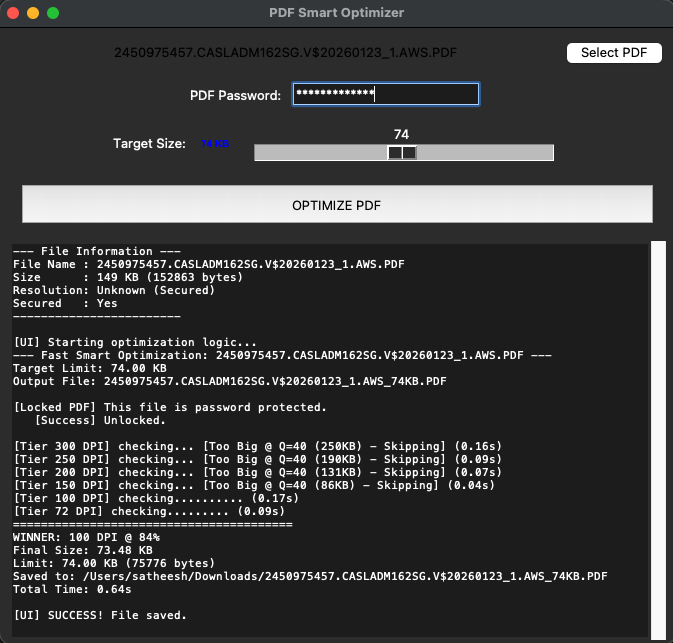Click the 'Secured : Yes' log line
This screenshot has height=643, width=673.
[65, 303]
